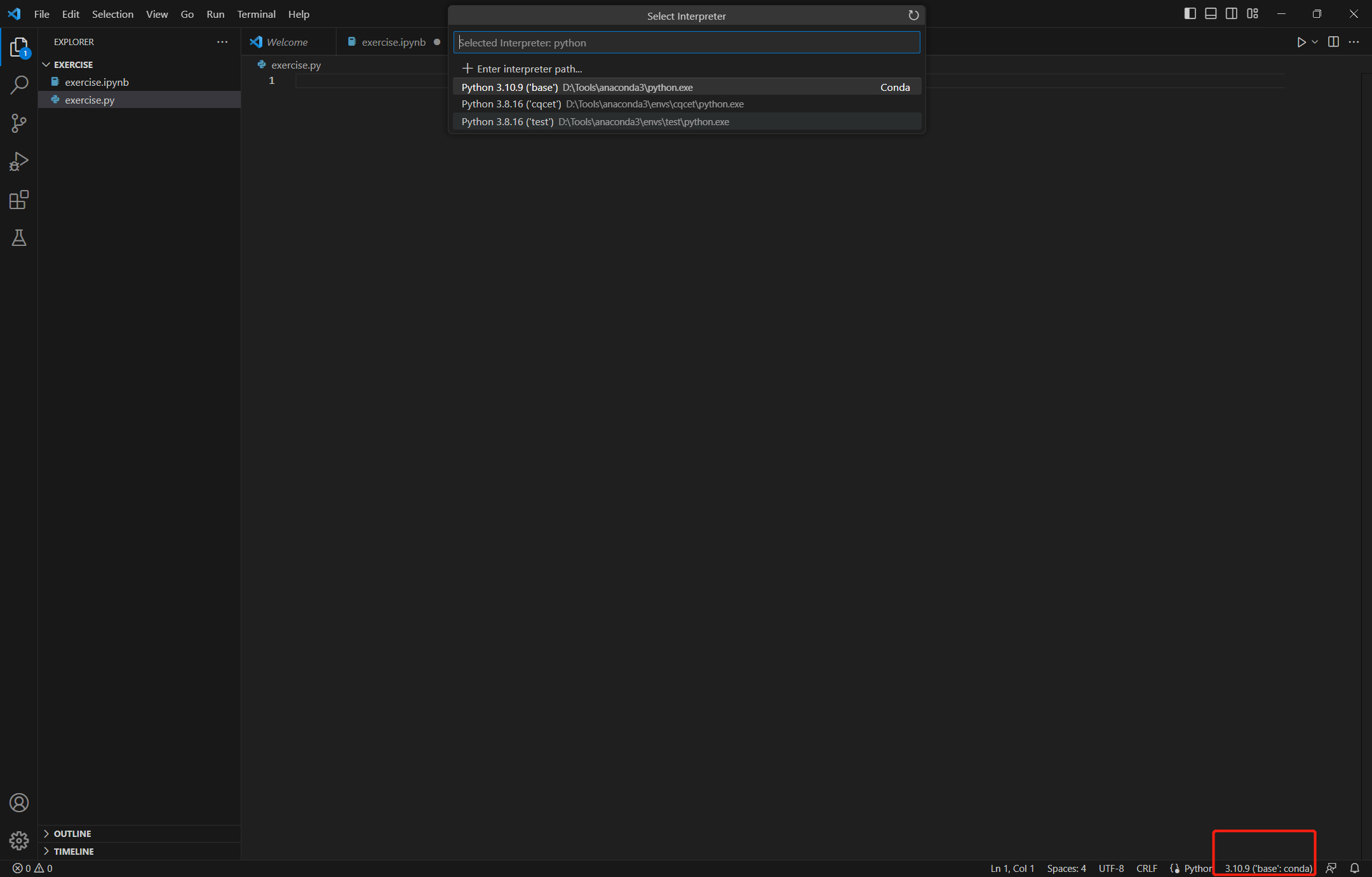Click the Selected Interpreter search field

click(686, 43)
